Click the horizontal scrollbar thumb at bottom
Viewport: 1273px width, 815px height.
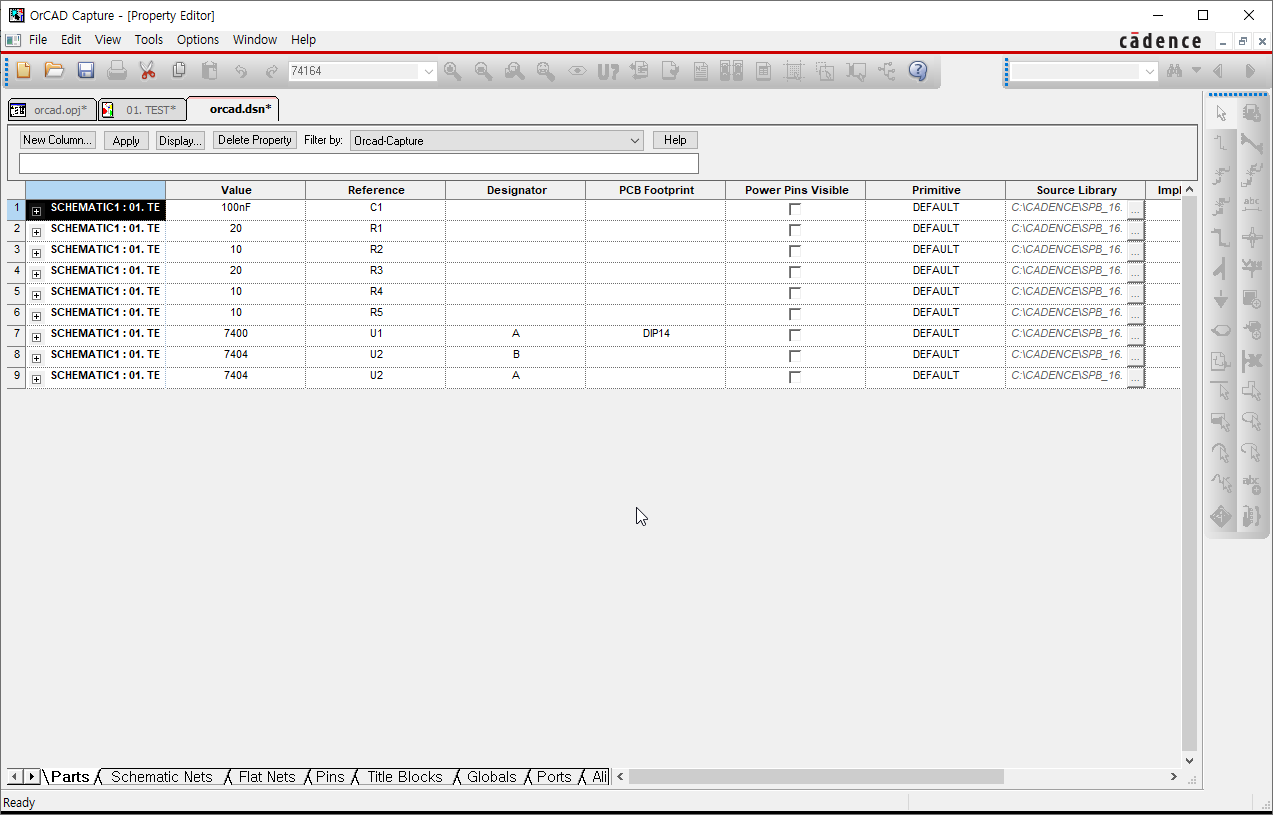816,777
